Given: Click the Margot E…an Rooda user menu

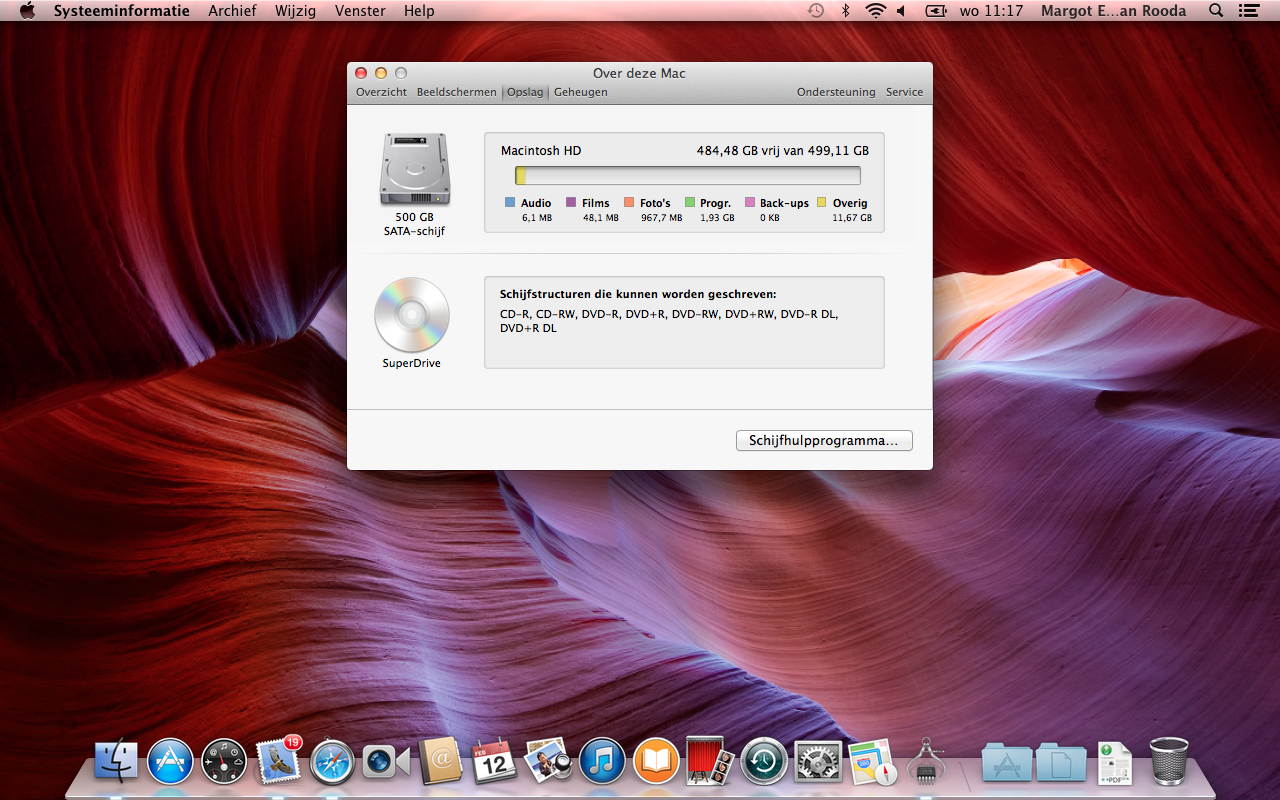Looking at the screenshot, I should (1113, 11).
